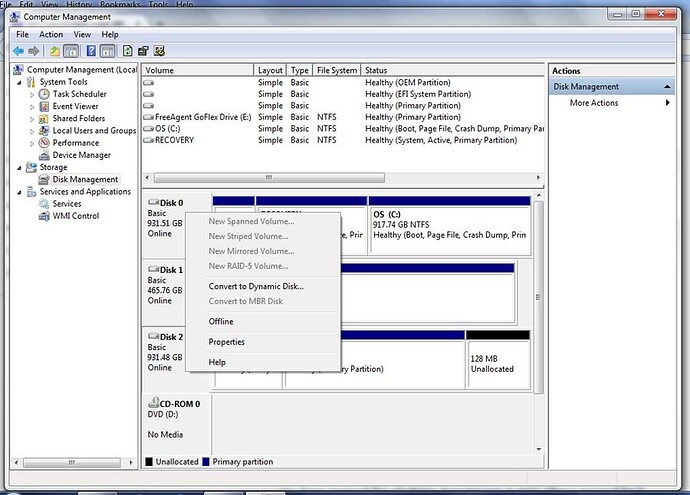Image resolution: width=690 pixels, height=495 pixels.
Task: Click console tree horizontal scrollbar right arrow
Action: 131,463
